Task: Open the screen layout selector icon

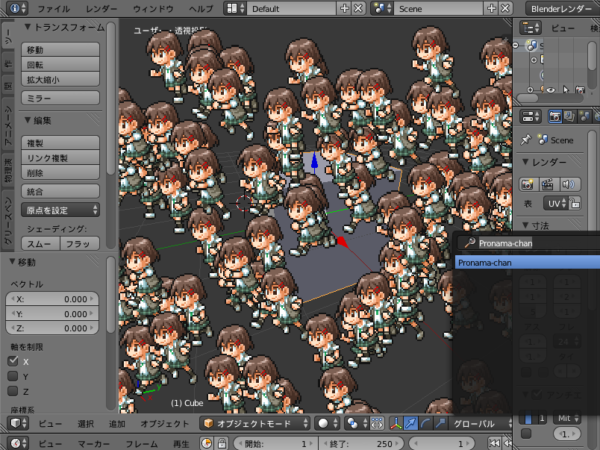Action: coord(235,8)
